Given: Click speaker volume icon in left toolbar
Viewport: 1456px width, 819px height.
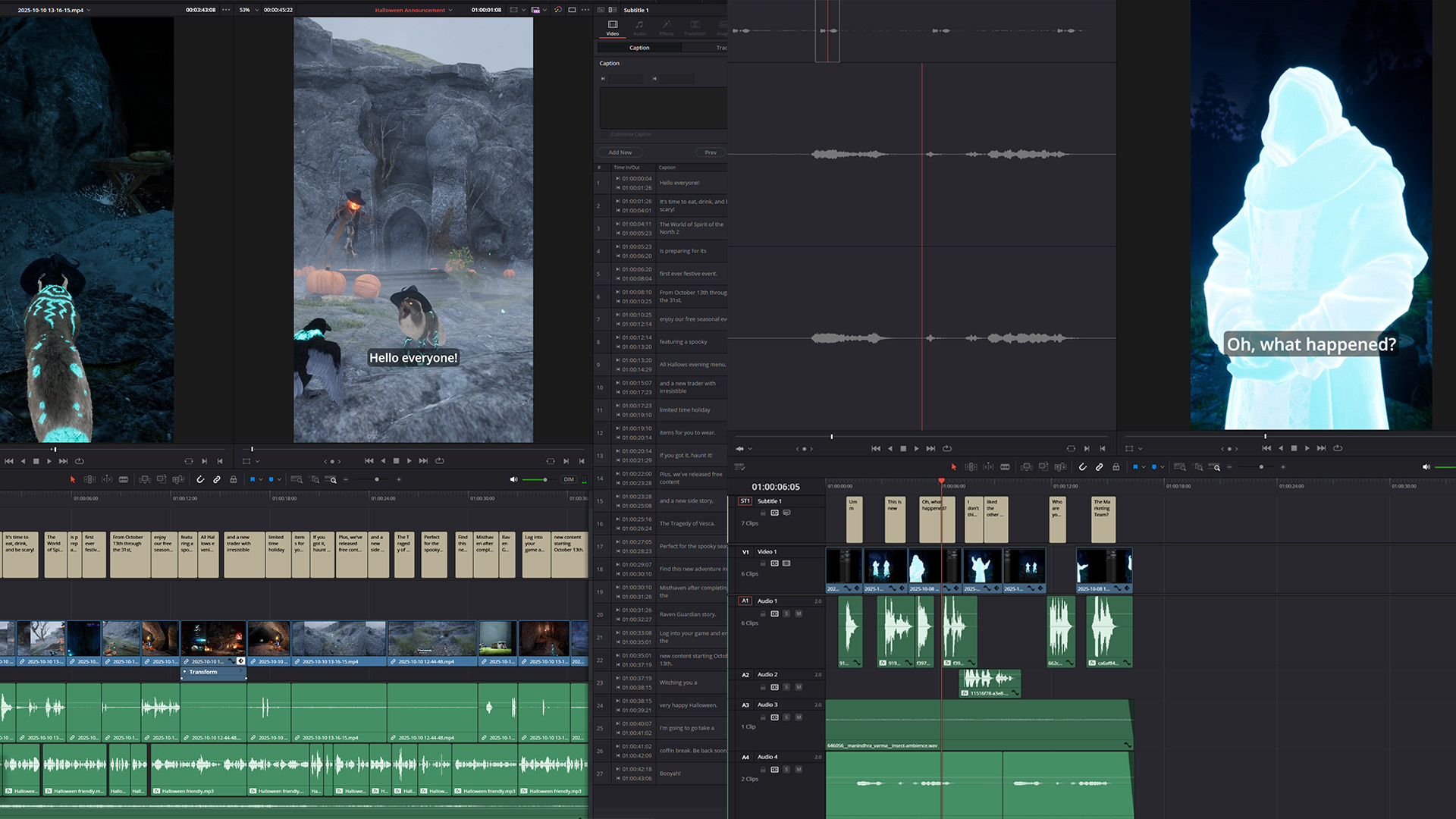Looking at the screenshot, I should click(513, 479).
